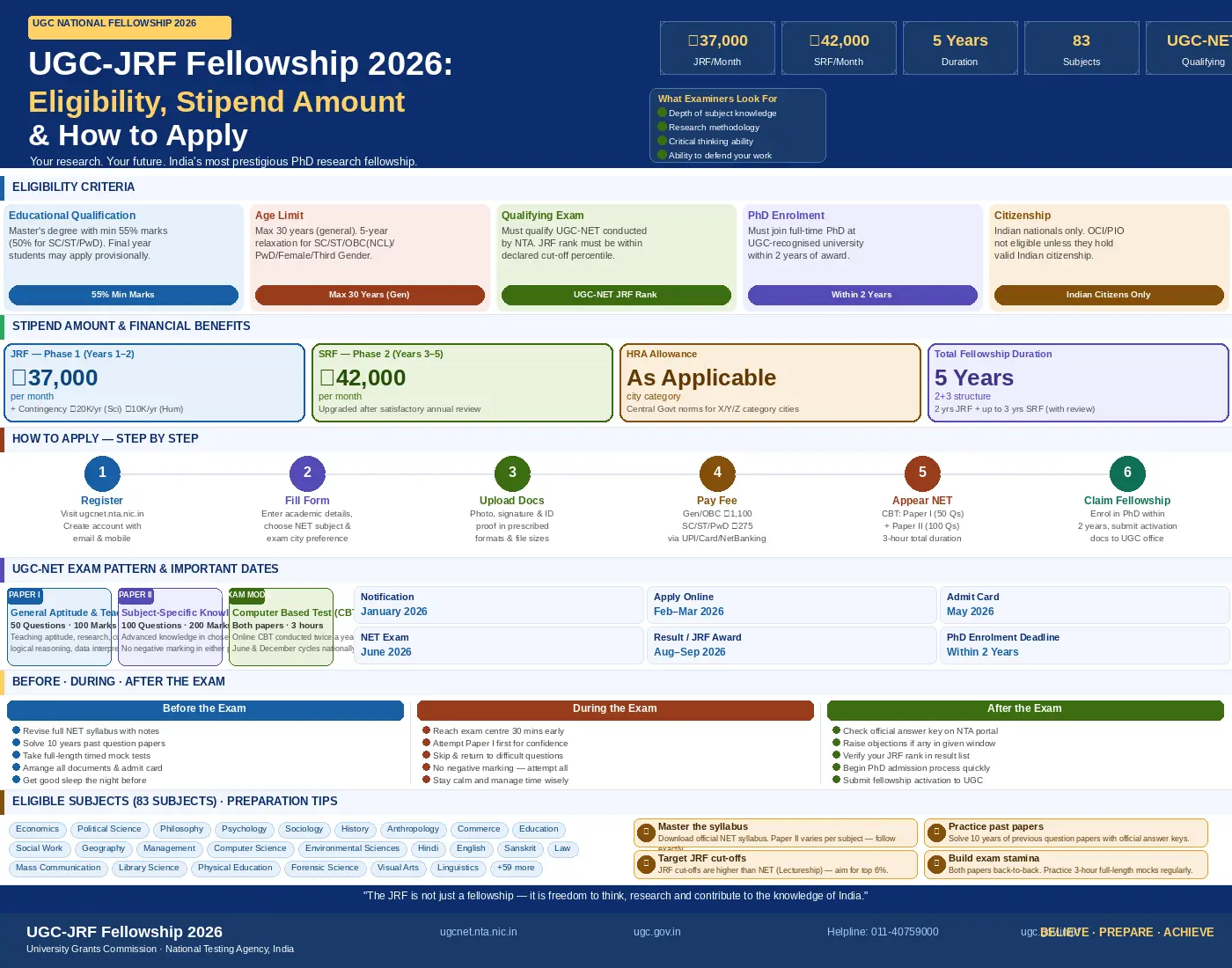This screenshot has height=968, width=1232.
Task: Click the step 4 Pay Fee circle
Action: coord(717,473)
